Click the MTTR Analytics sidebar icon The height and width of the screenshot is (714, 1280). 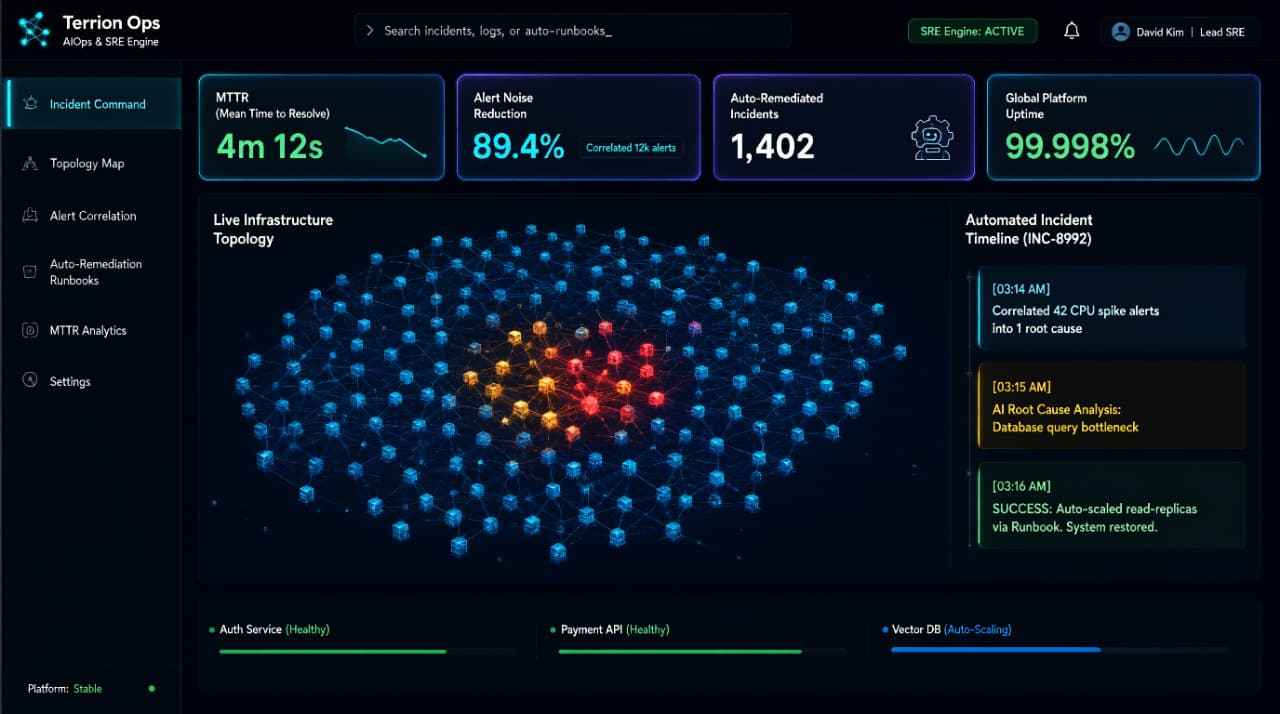(30, 330)
